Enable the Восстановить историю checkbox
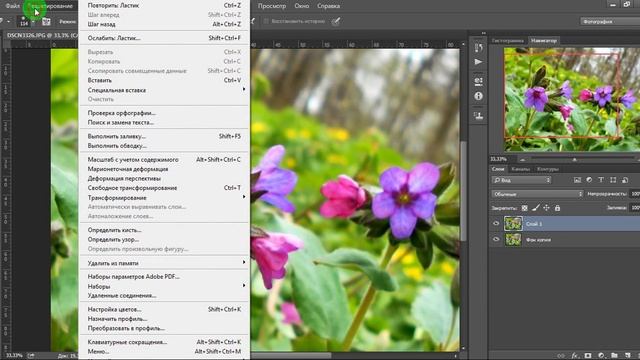The width and height of the screenshot is (640, 360). click(266, 21)
